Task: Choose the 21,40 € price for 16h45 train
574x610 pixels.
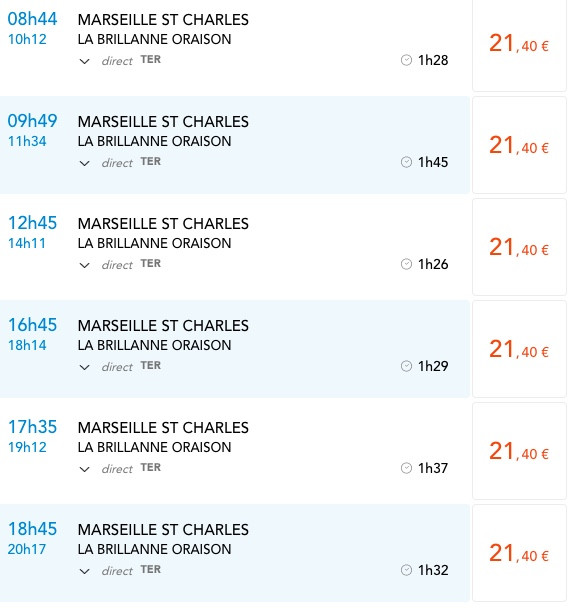Action: [519, 349]
